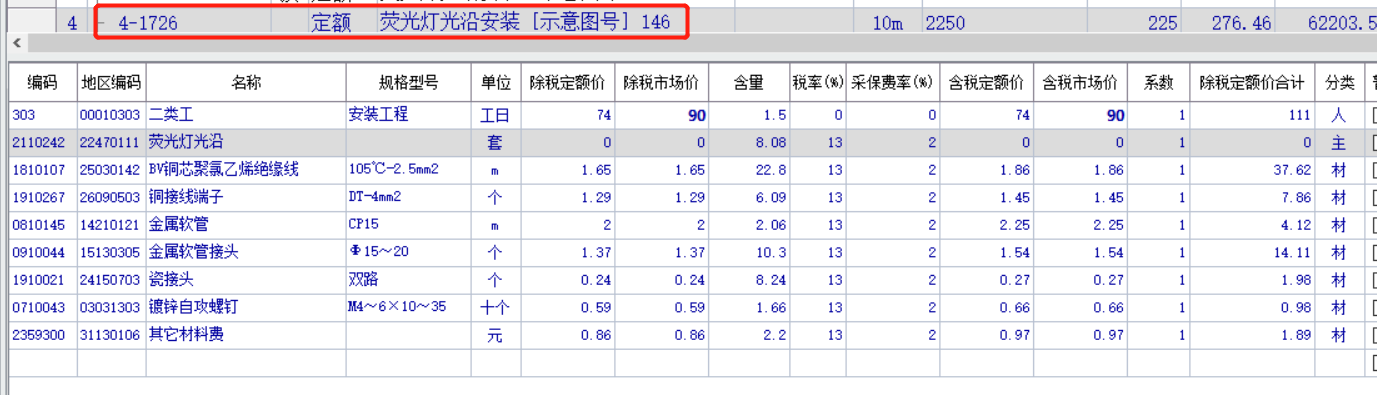Click the 分类 column header
The width and height of the screenshot is (1377, 395).
1339,82
